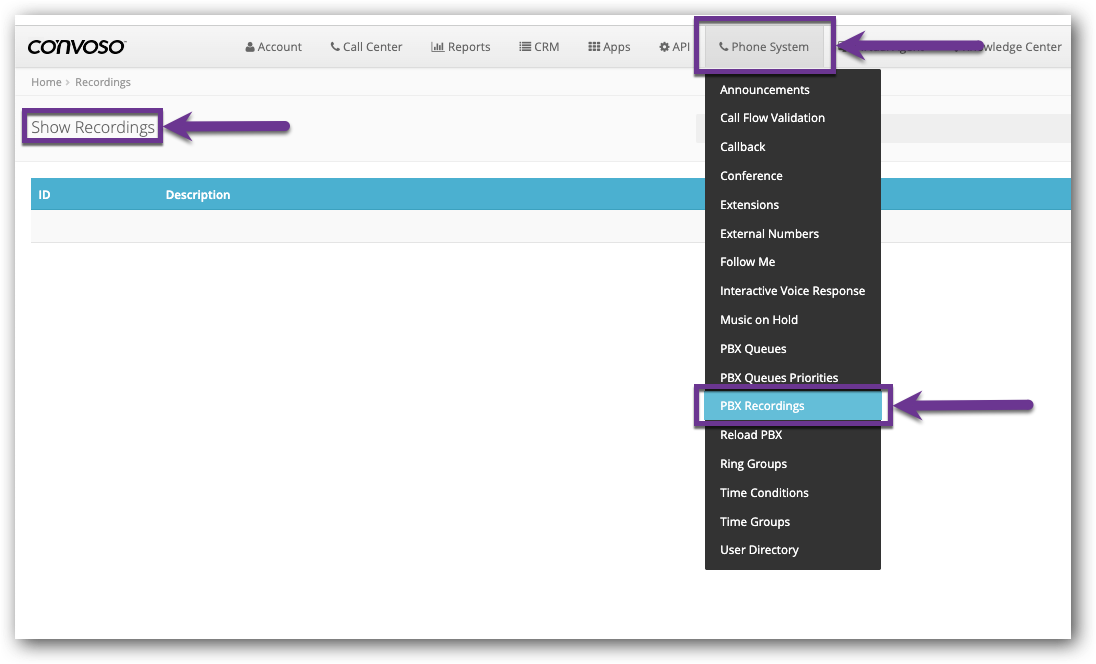This screenshot has width=1096, height=664.
Task: Click the Reports bar chart icon
Action: pyautogui.click(x=437, y=47)
